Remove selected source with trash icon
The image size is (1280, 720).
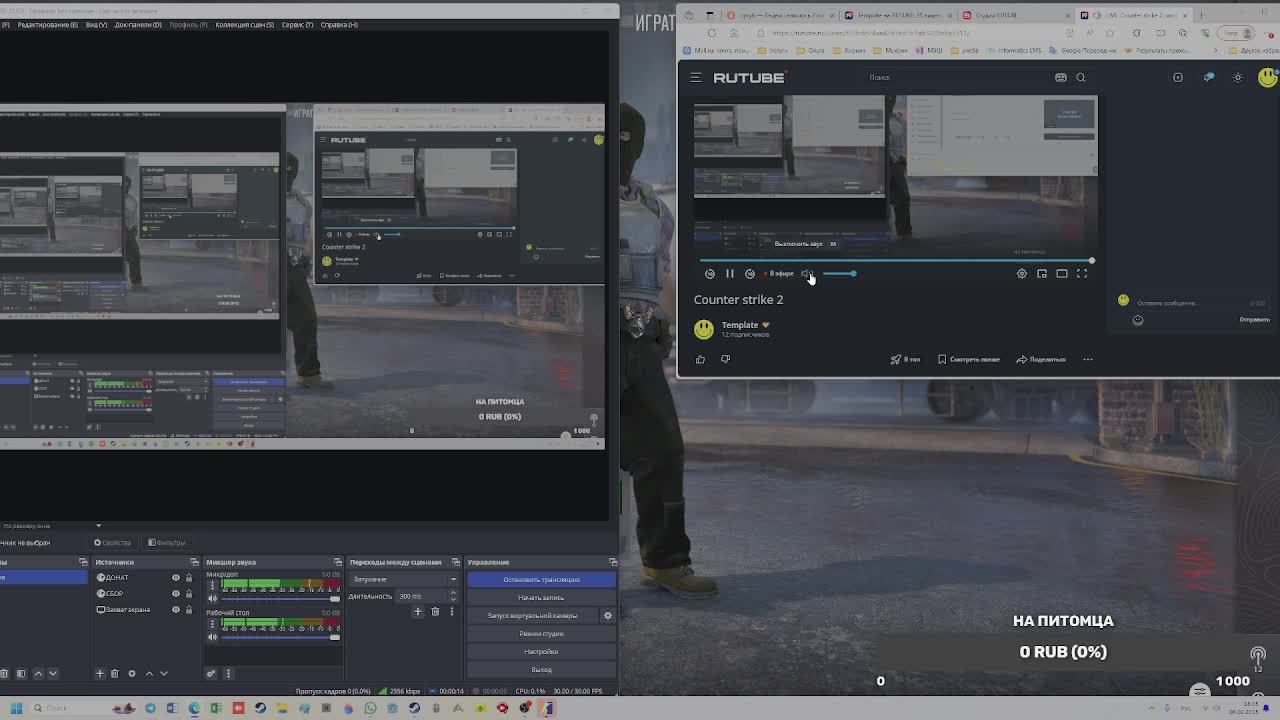coord(114,673)
